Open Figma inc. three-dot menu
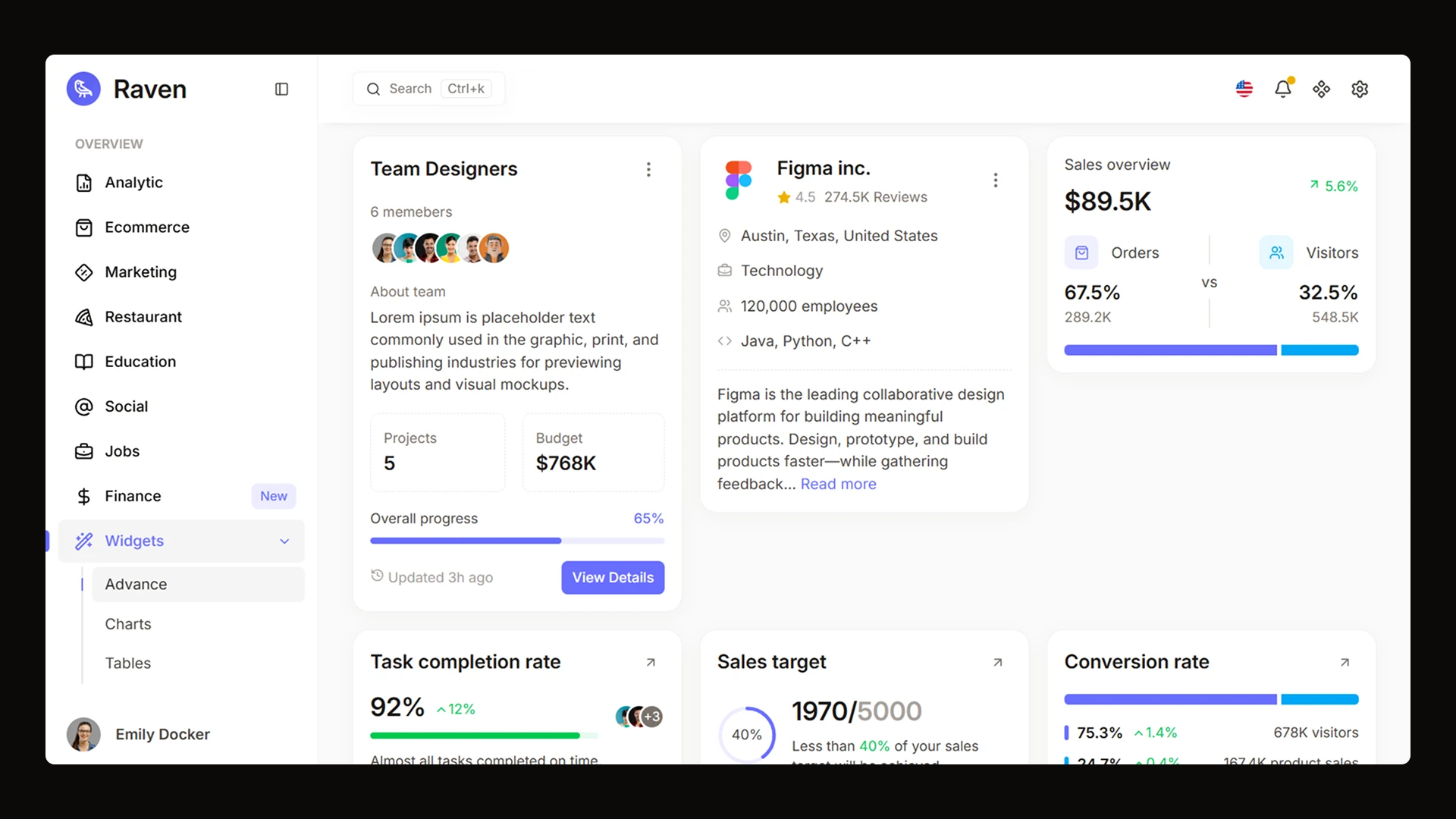The height and width of the screenshot is (819, 1456). pos(996,180)
